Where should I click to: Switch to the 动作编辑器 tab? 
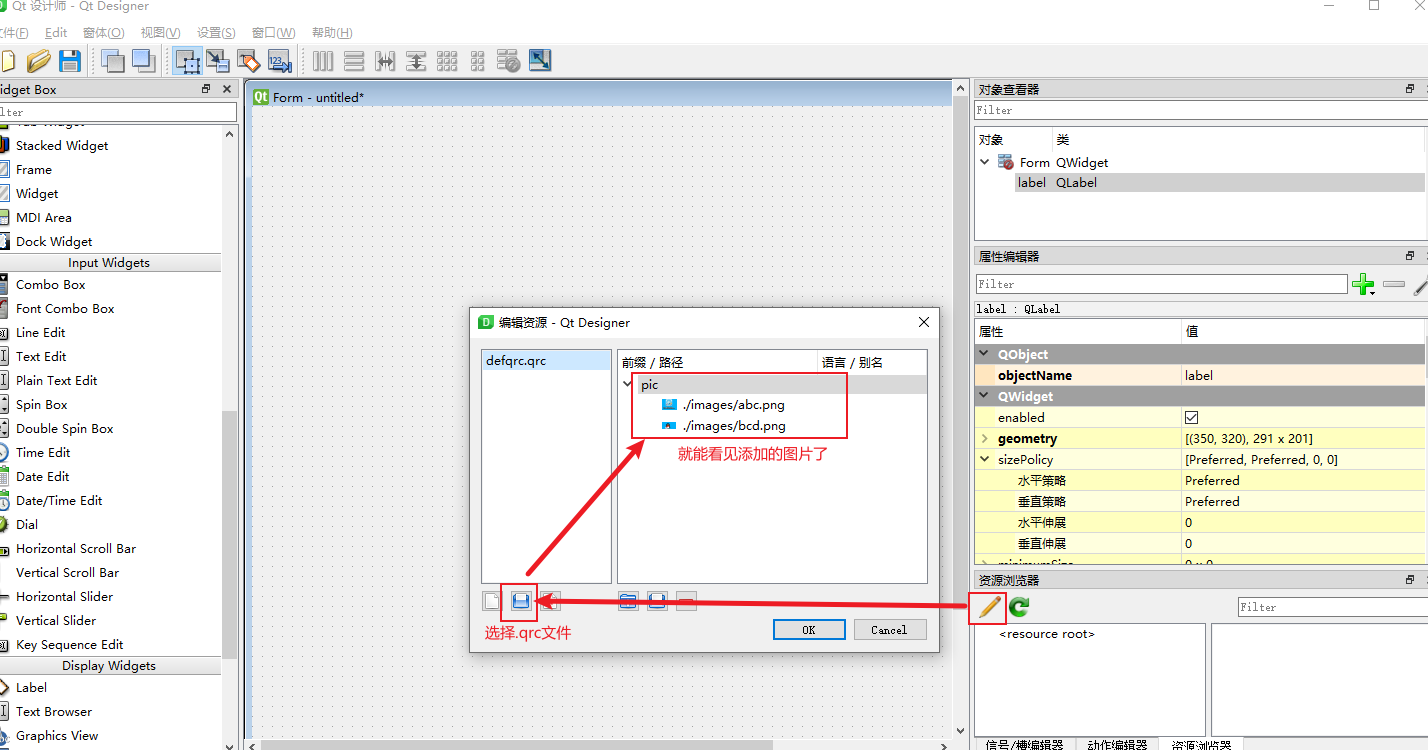coord(1119,744)
